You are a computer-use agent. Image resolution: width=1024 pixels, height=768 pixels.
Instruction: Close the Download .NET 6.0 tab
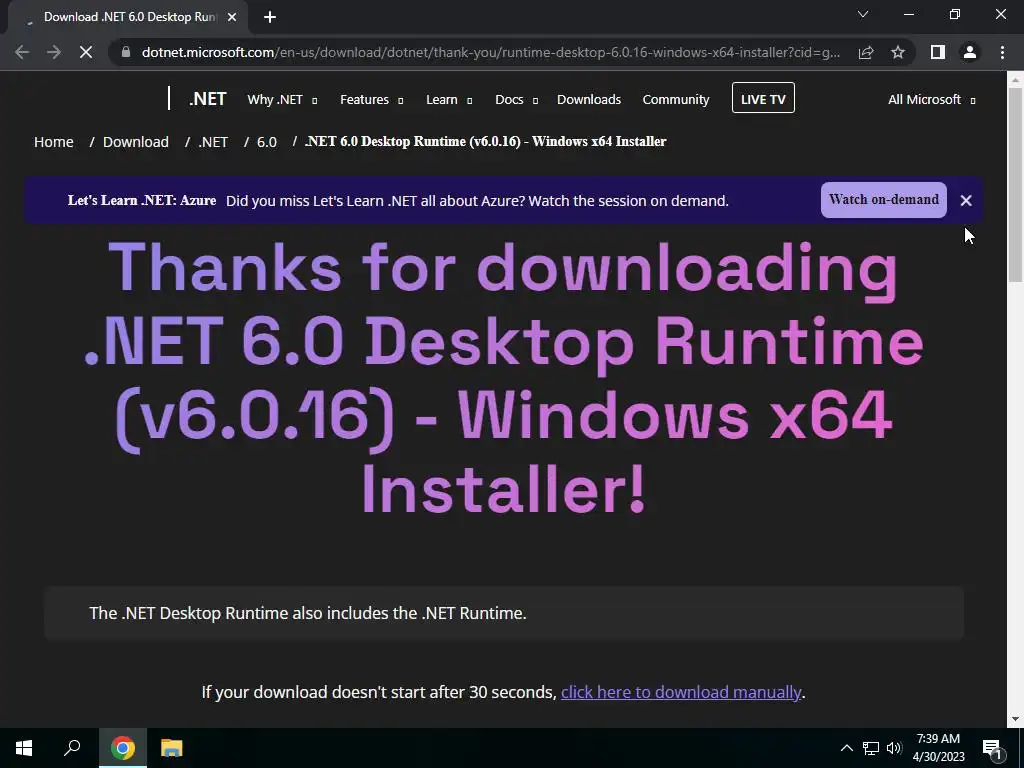point(232,17)
